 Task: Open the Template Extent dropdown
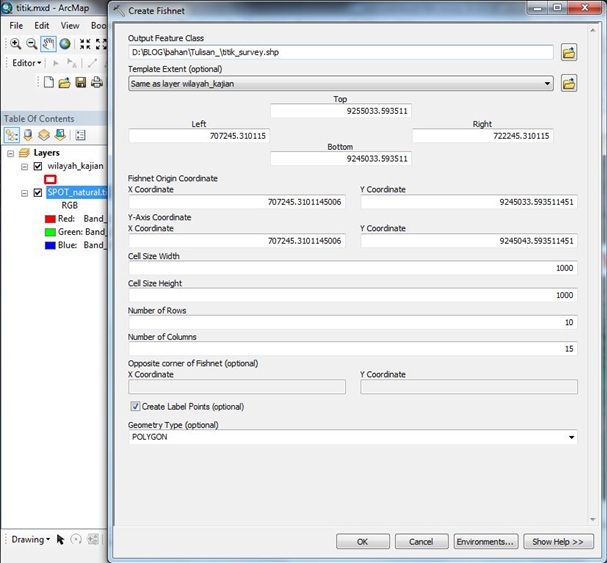[x=547, y=84]
